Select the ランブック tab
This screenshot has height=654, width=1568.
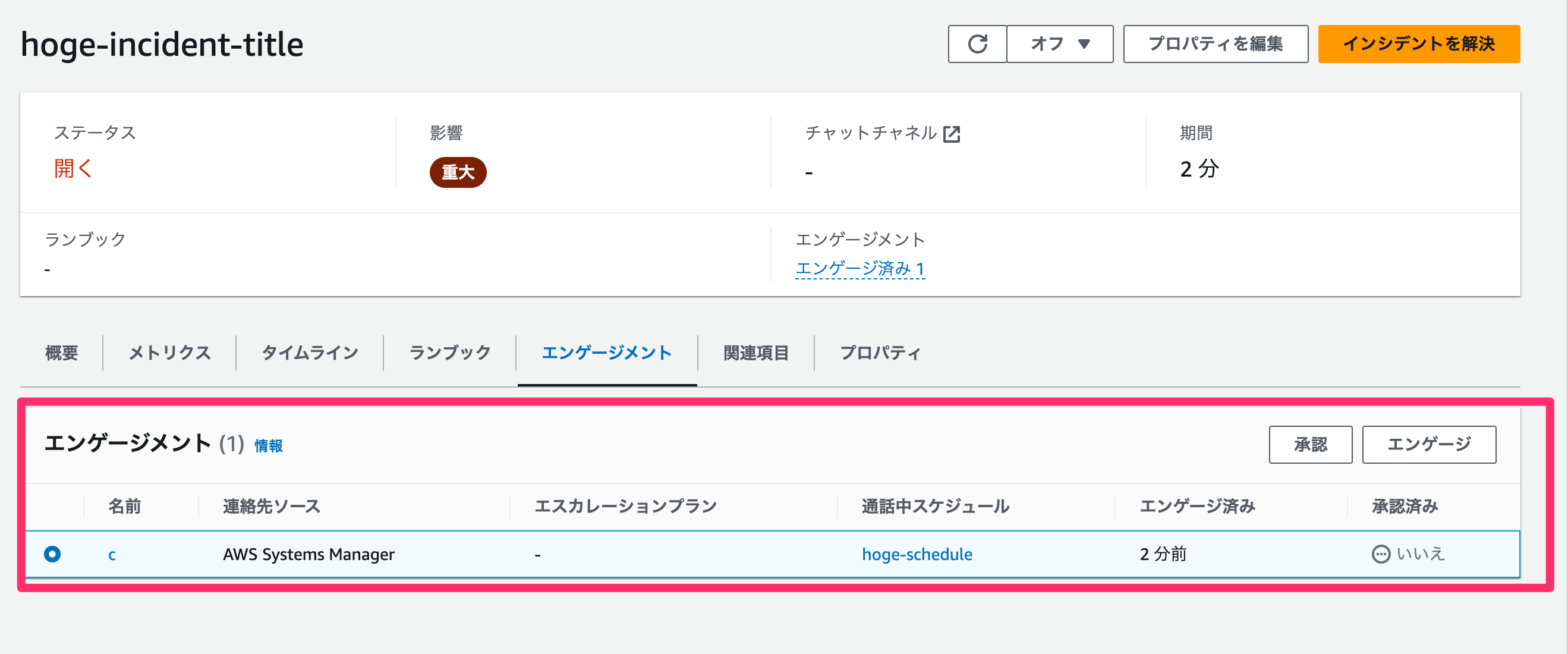pos(450,353)
